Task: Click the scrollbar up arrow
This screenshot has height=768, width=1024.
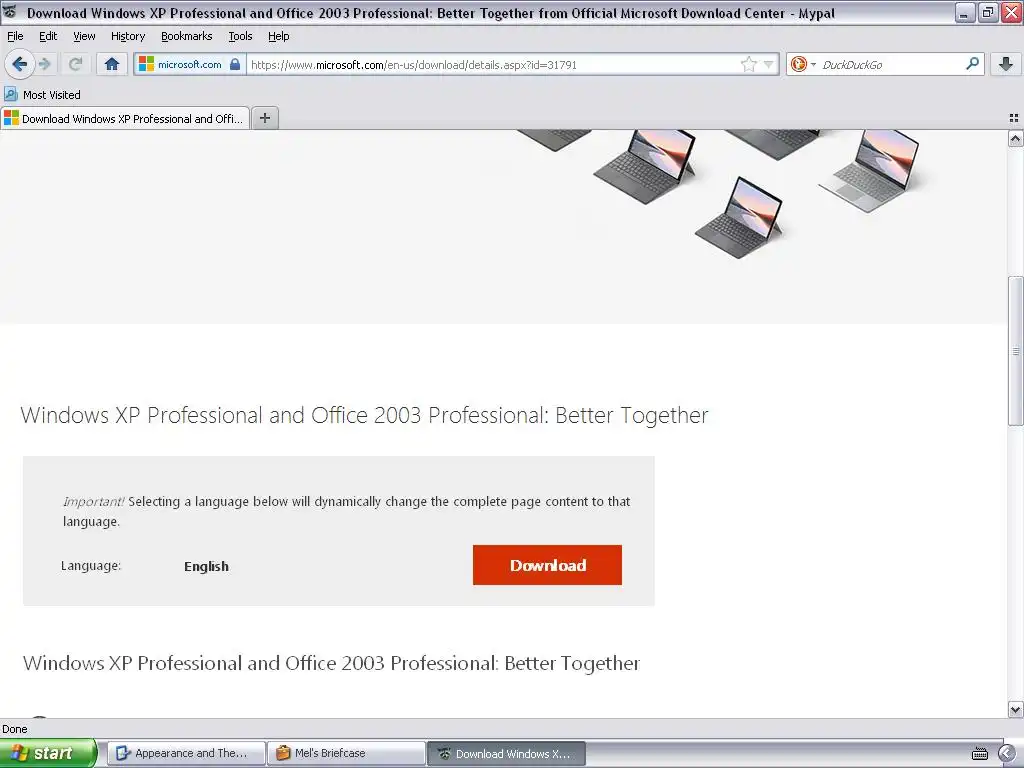Action: click(1015, 138)
